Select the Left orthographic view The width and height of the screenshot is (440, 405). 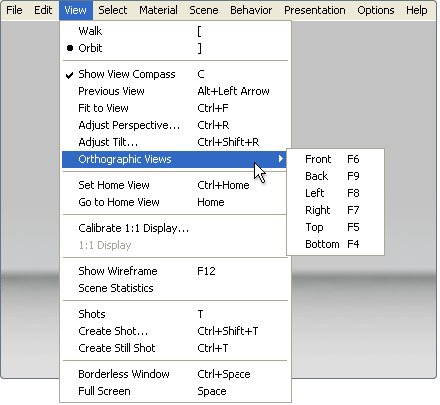[335, 193]
